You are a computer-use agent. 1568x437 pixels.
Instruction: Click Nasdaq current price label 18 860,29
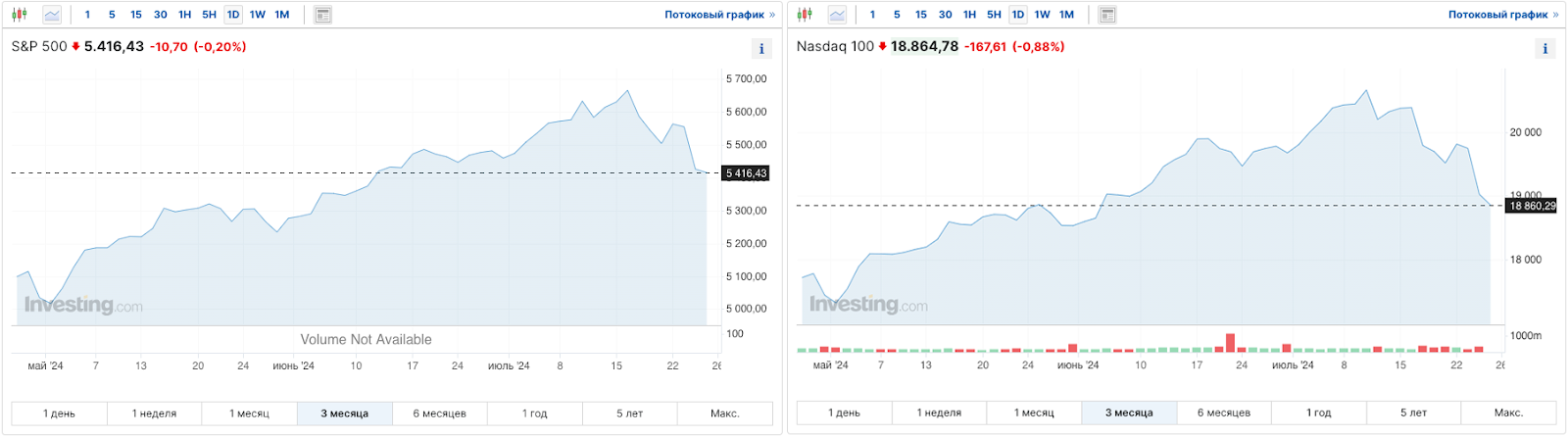click(x=1532, y=206)
